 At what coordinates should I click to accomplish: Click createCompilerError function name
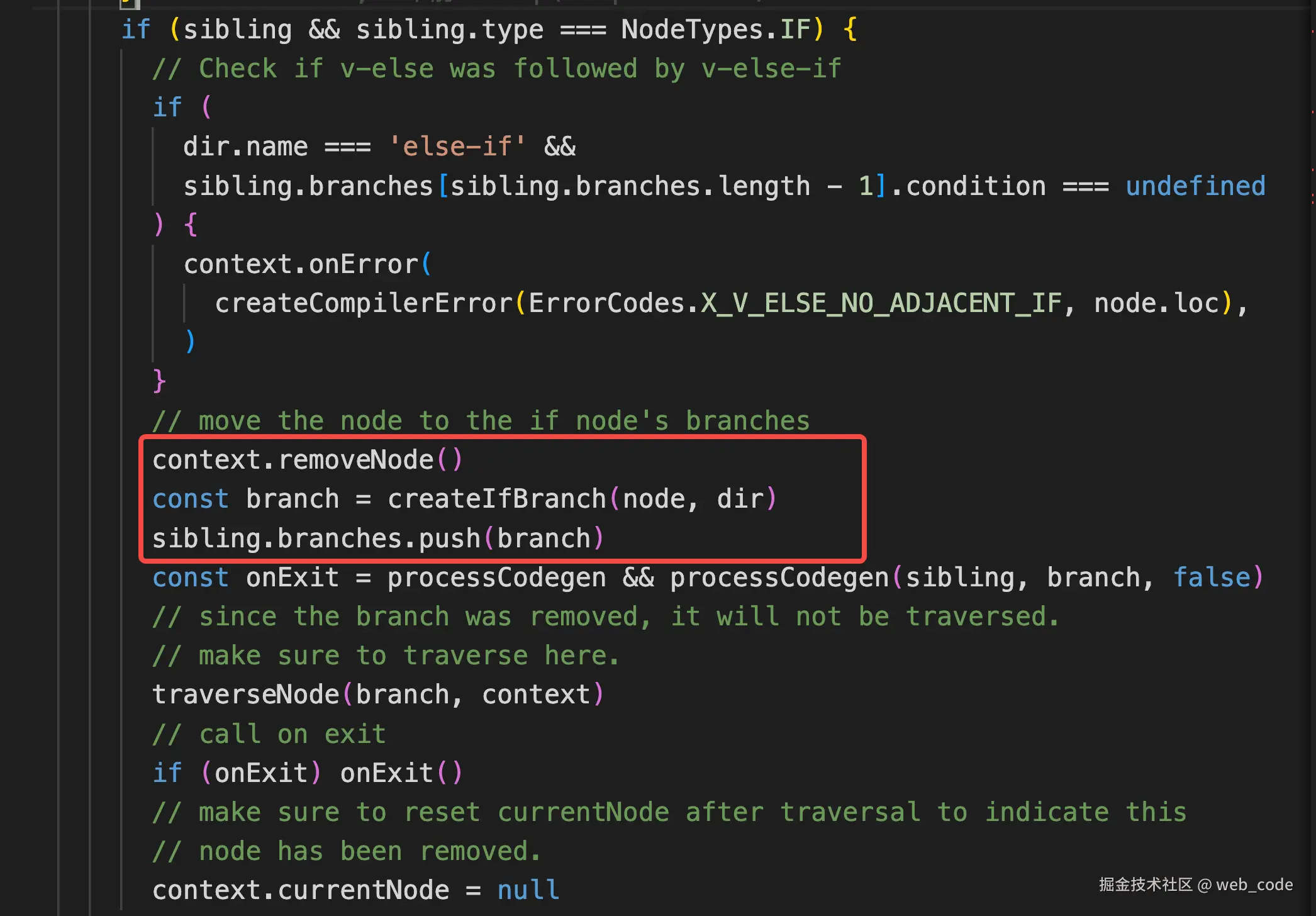[364, 303]
